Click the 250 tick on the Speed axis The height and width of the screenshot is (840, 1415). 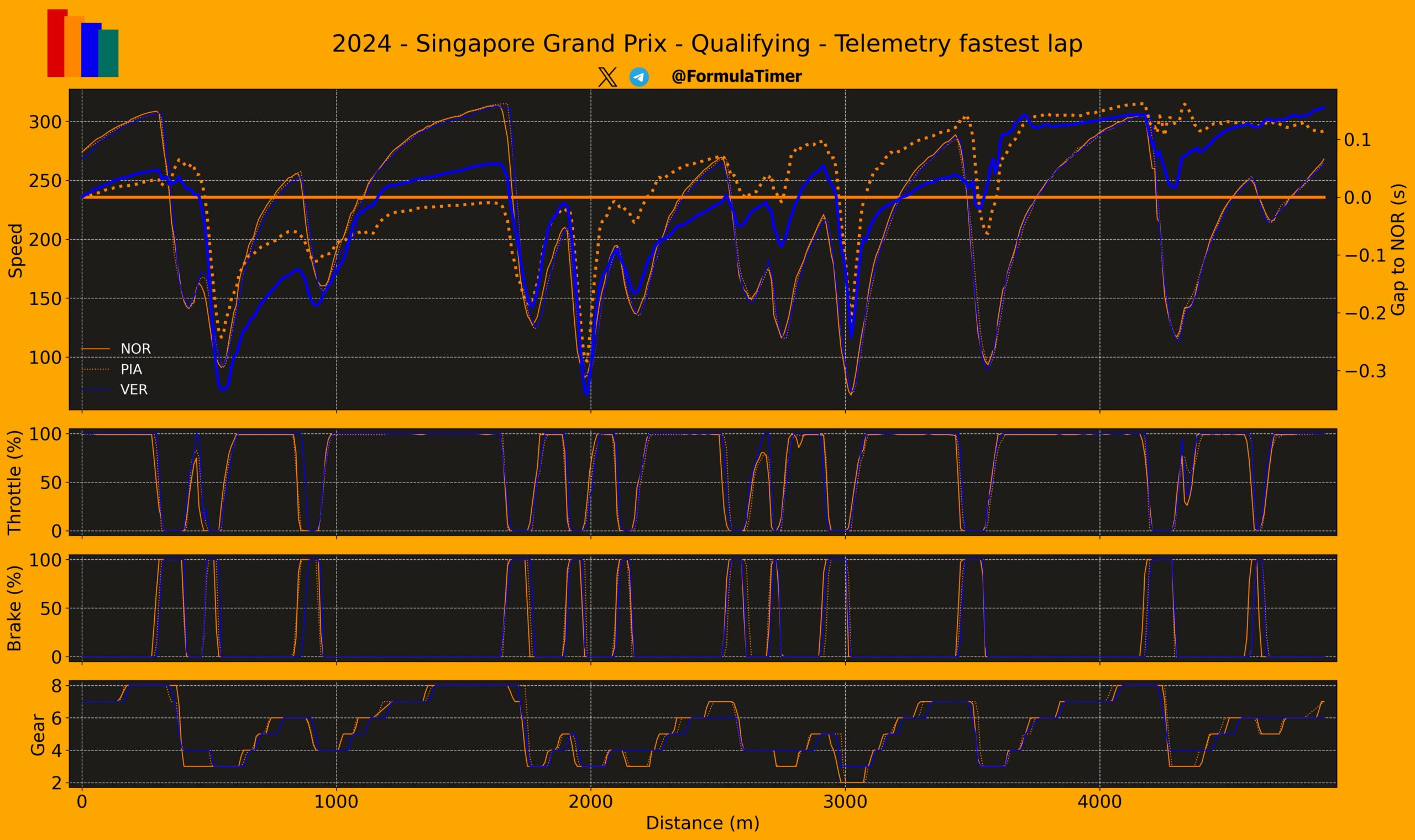coord(44,181)
